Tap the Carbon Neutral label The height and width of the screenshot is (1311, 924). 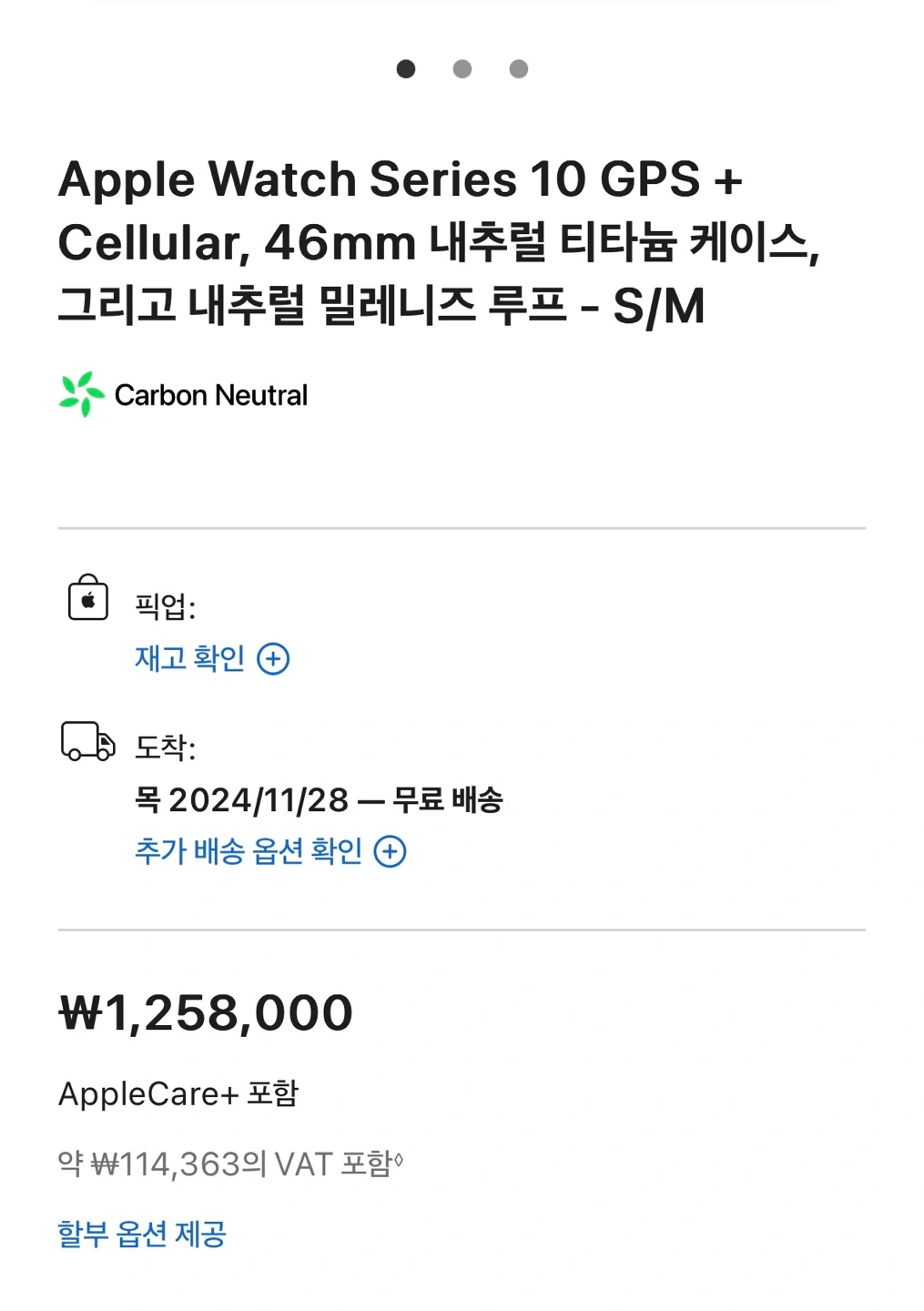[x=211, y=395]
